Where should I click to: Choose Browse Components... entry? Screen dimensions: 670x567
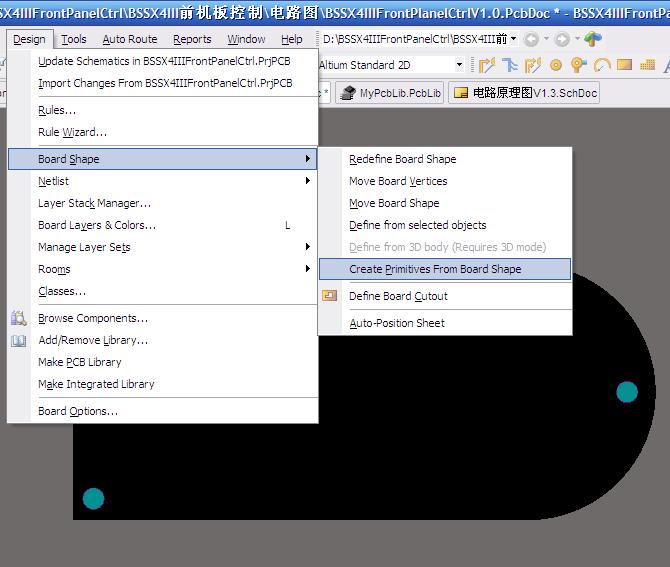(163, 318)
